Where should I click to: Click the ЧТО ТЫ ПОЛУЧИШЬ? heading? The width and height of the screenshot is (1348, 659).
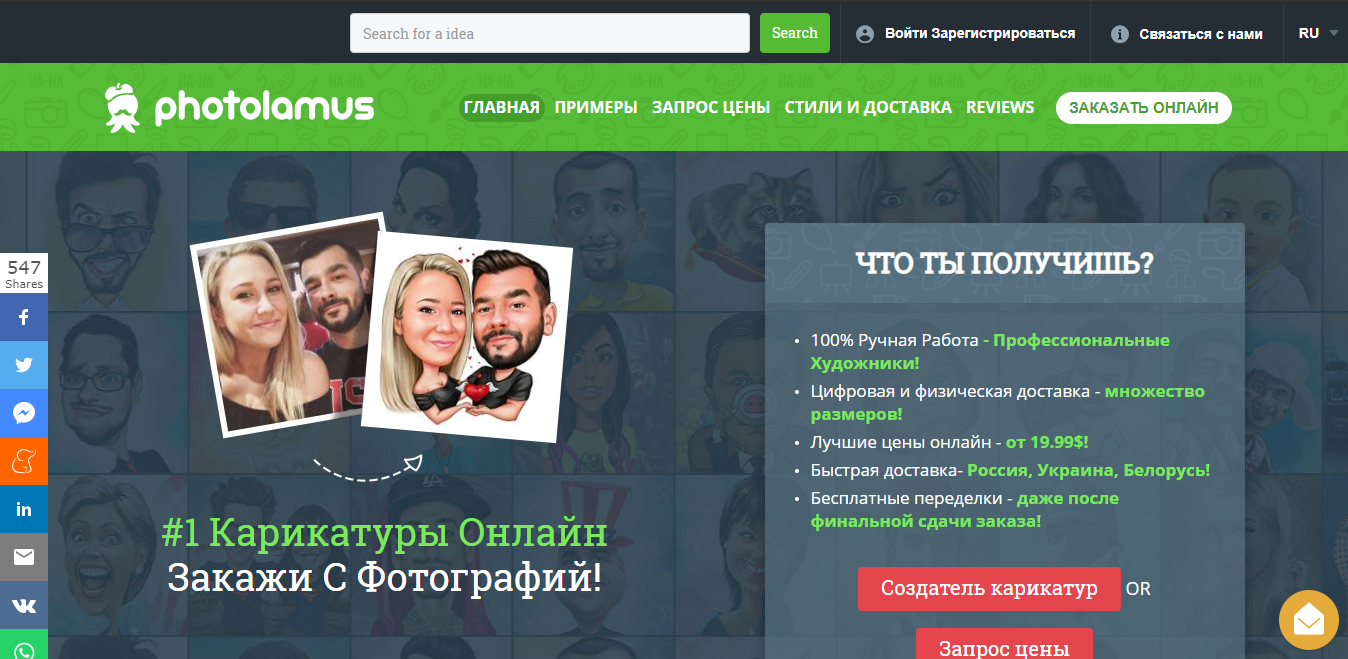(x=1004, y=264)
